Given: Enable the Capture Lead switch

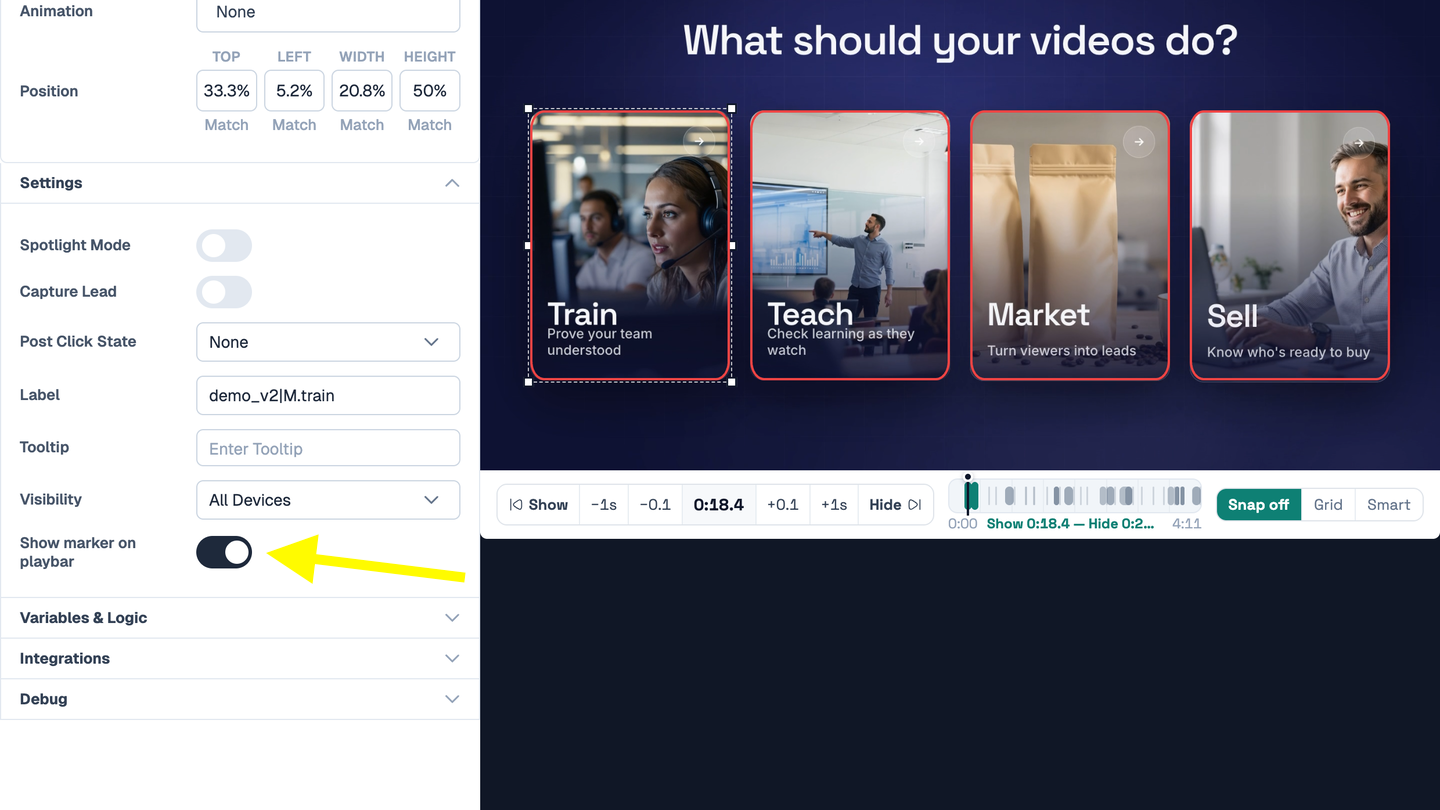Looking at the screenshot, I should point(224,292).
